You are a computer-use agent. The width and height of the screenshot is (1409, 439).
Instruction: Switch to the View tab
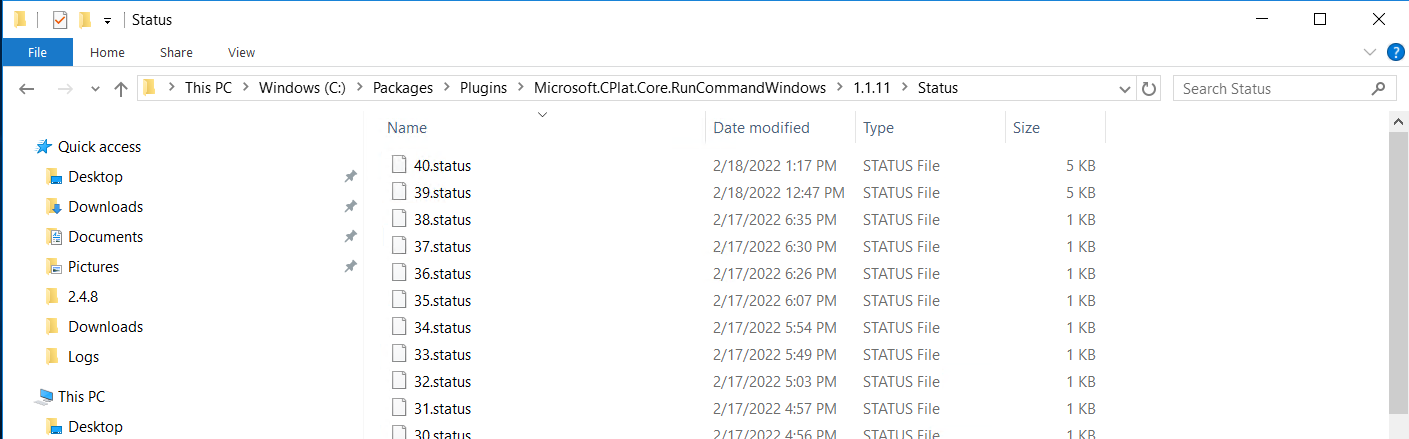pos(241,52)
